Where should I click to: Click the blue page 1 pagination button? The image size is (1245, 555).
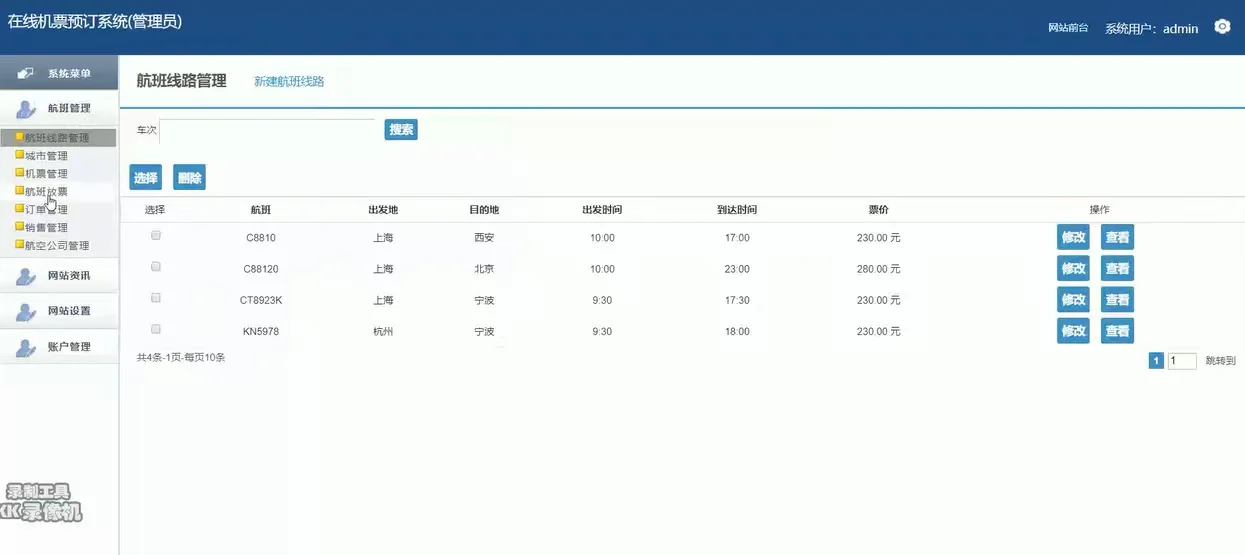[x=1156, y=361]
